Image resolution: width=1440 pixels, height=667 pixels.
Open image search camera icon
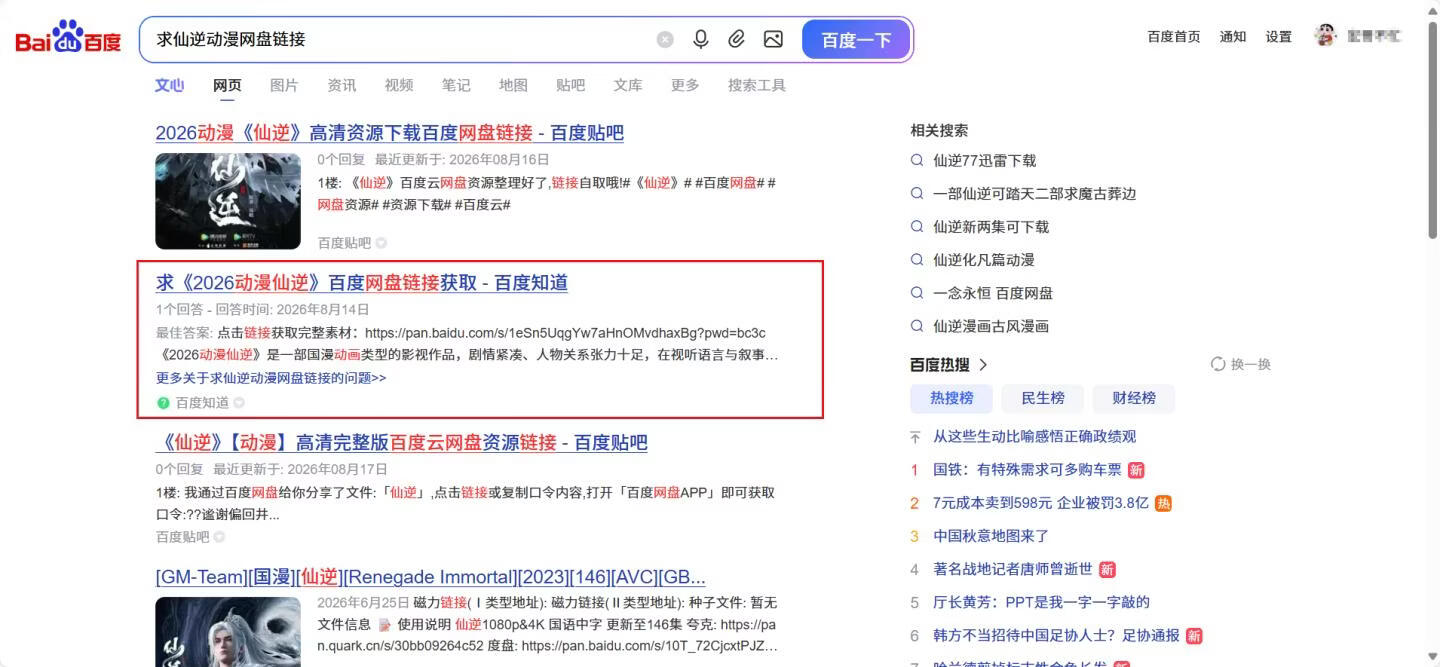click(x=773, y=39)
